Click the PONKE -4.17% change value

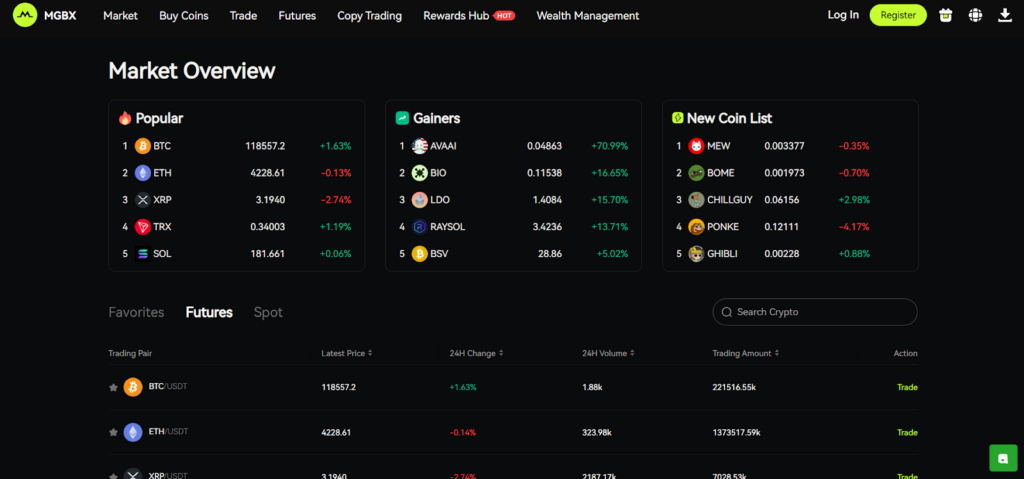coord(854,227)
